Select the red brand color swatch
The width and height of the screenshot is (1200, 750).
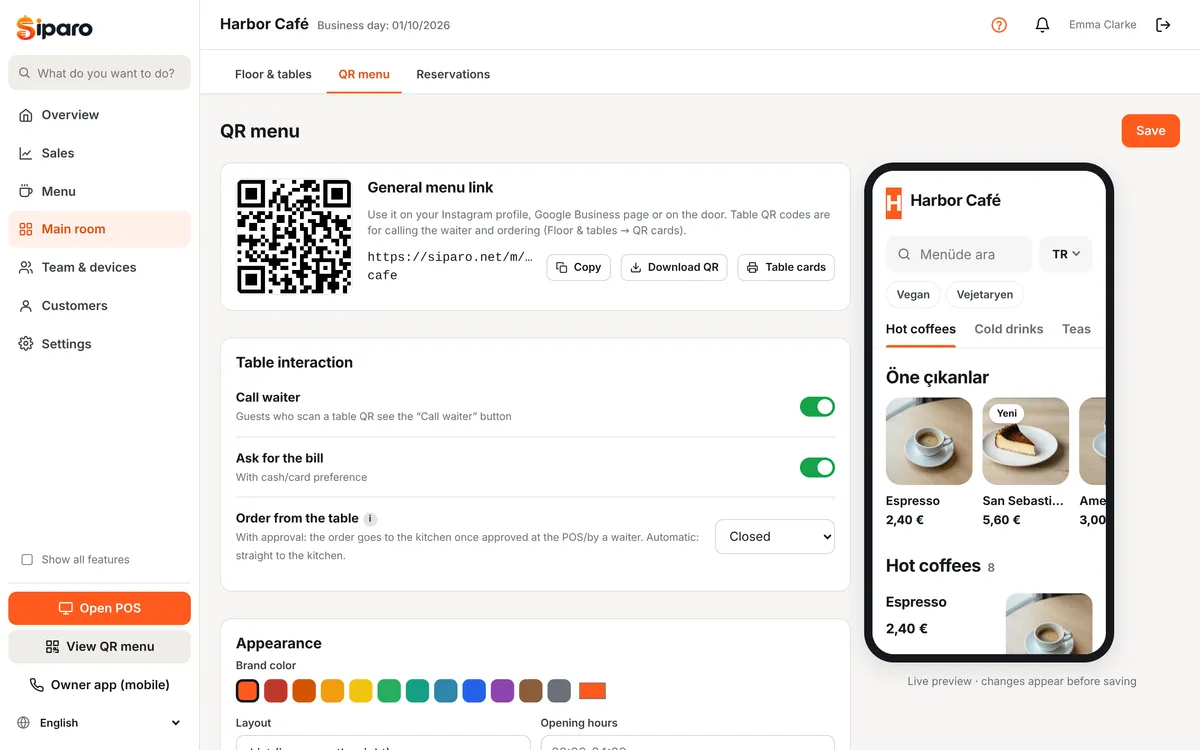pyautogui.click(x=276, y=691)
